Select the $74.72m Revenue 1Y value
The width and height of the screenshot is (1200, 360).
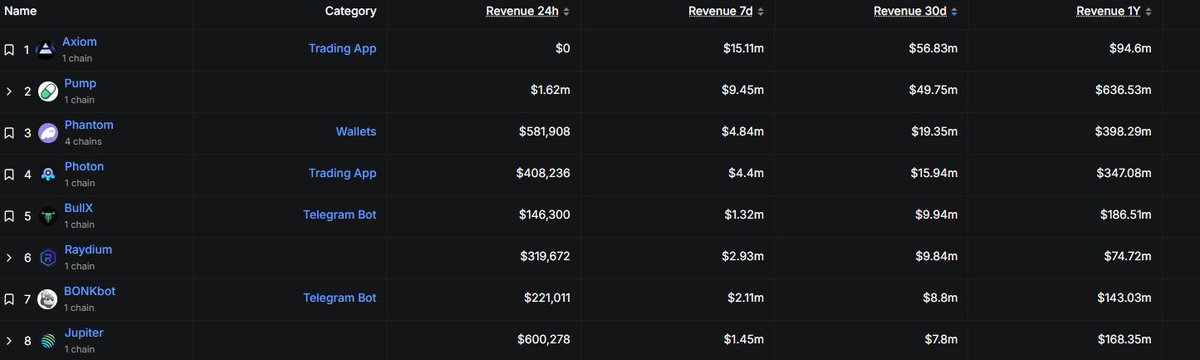[x=1127, y=257]
